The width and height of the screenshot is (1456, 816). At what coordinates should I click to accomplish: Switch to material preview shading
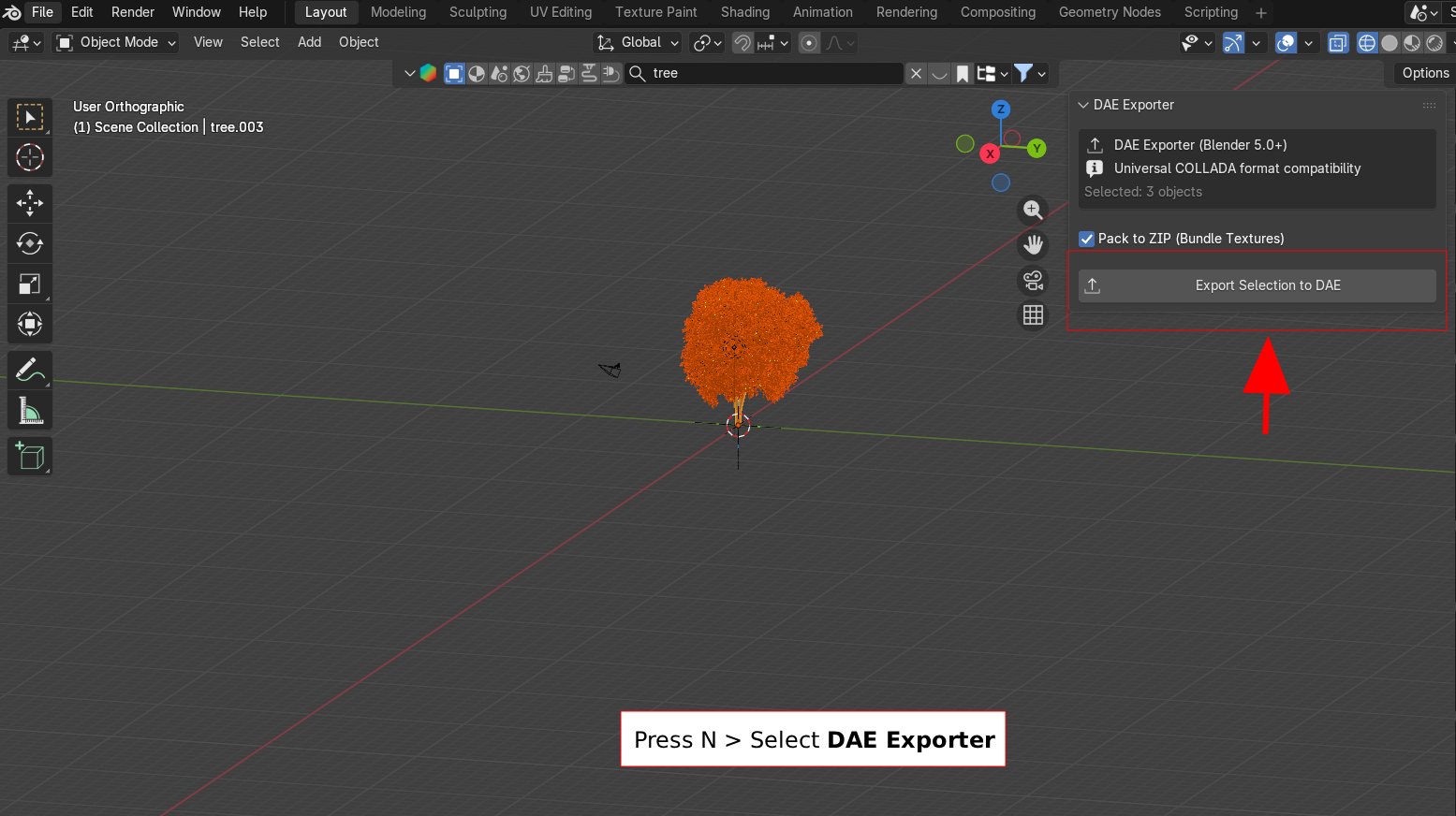pyautogui.click(x=1412, y=42)
